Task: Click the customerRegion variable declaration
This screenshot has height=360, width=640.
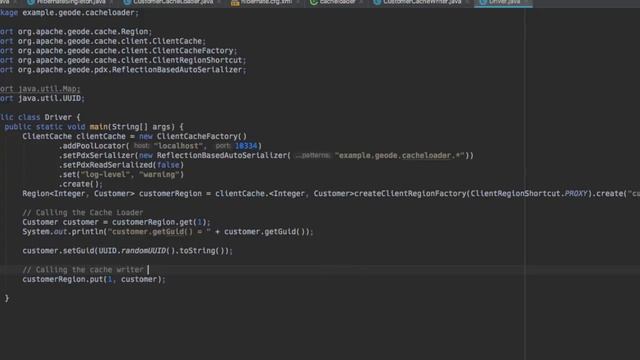Action: pos(170,193)
